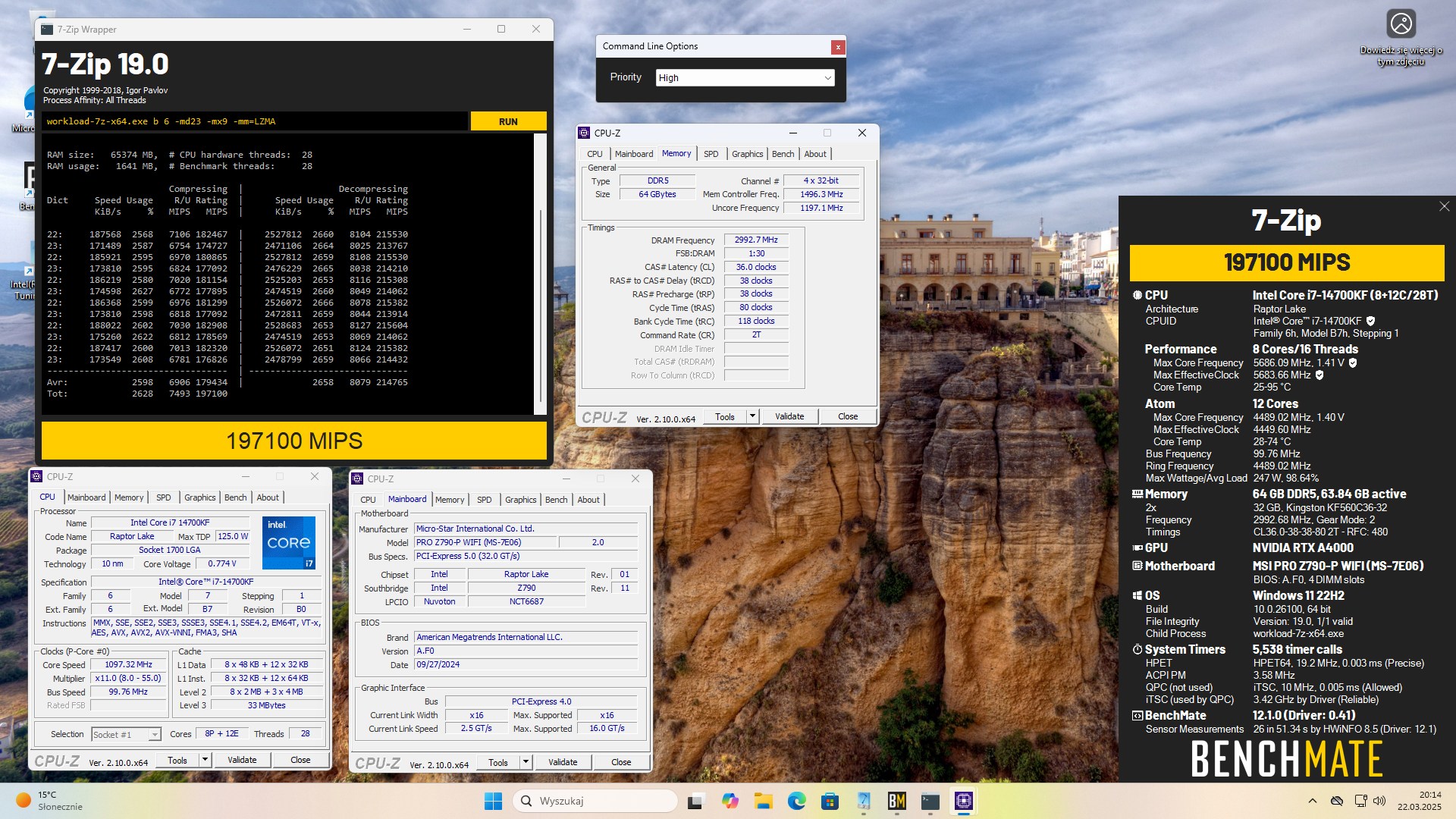Viewport: 1456px width, 819px height.
Task: Launch Copilot from the taskbar
Action: tap(730, 801)
